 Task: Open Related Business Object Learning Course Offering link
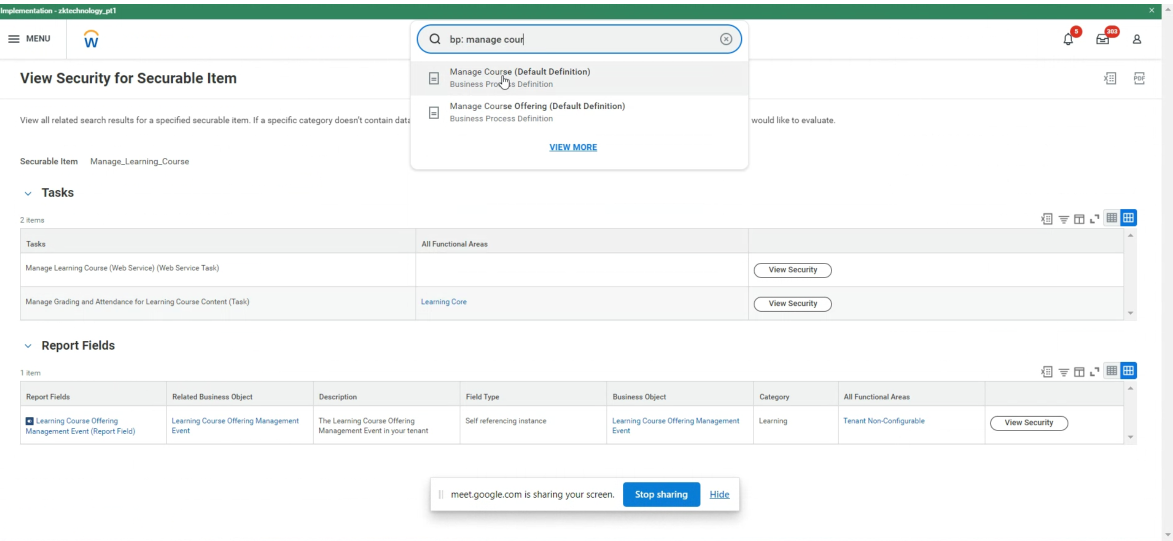click(x=235, y=426)
